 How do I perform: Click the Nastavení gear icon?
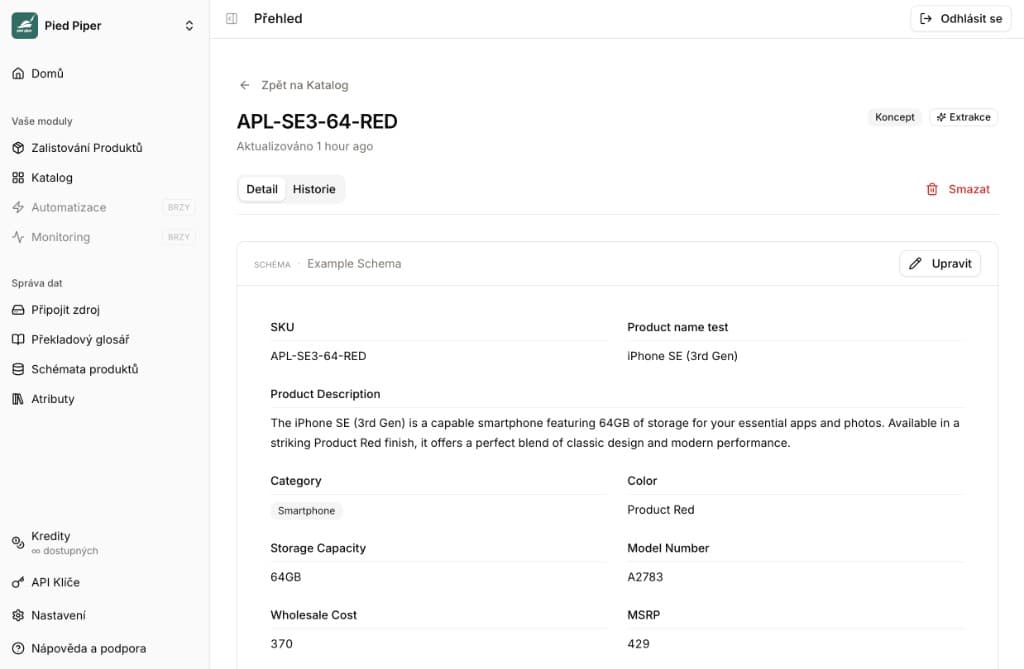tap(18, 615)
